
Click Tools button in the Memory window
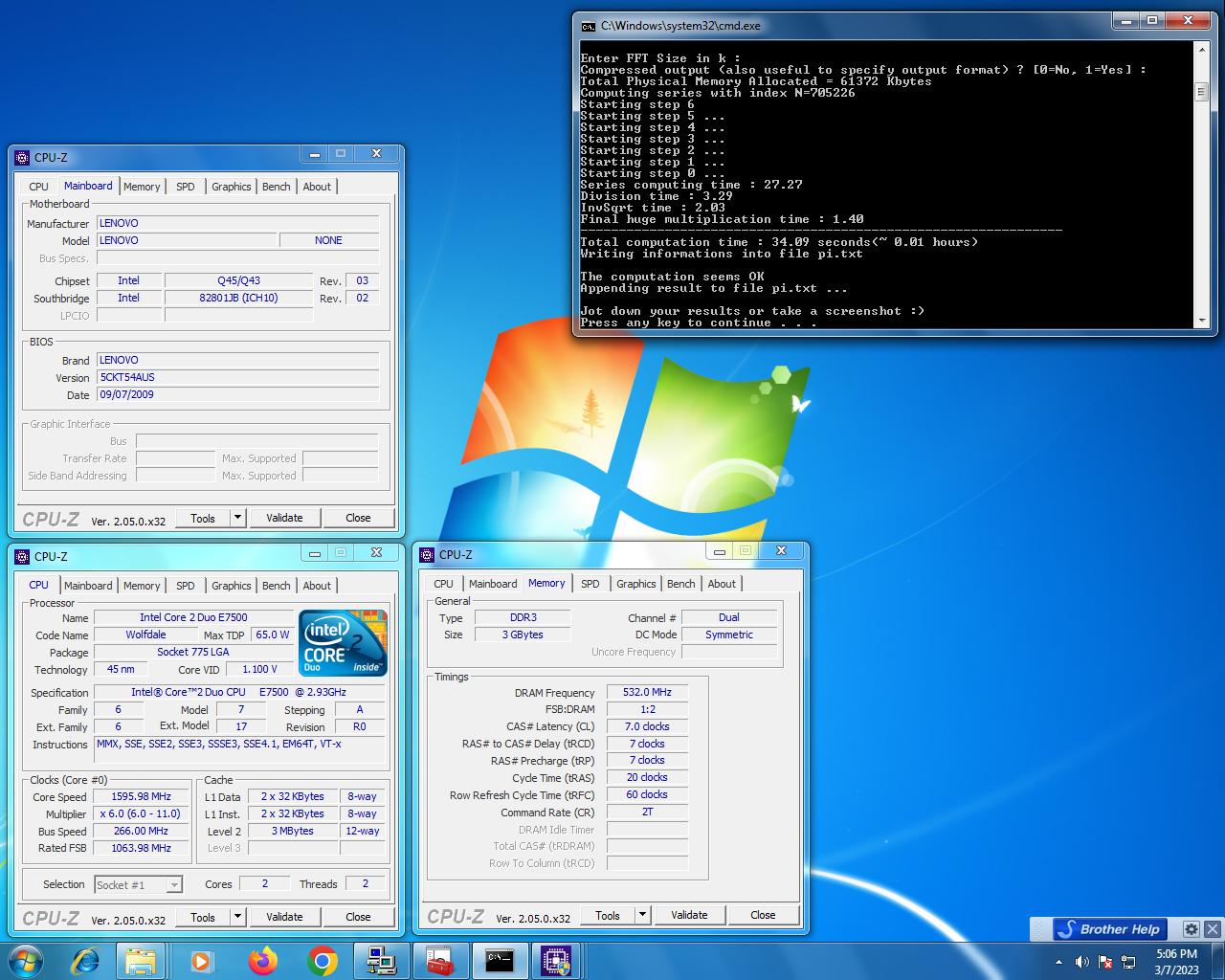tap(608, 915)
